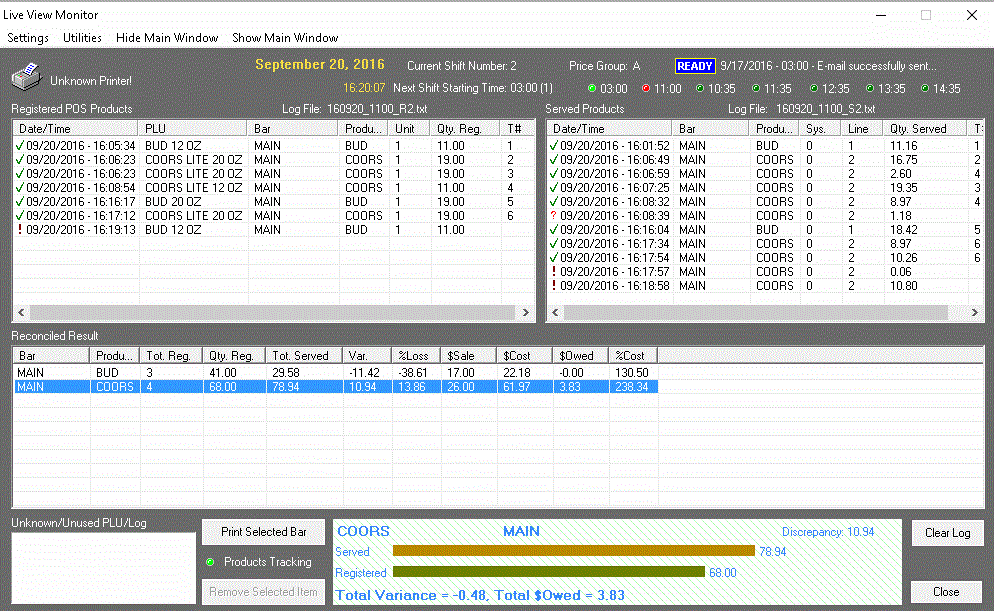Click green checkmark on 16:01:52 served row
Image resolution: width=994 pixels, height=611 pixels.
tap(554, 146)
